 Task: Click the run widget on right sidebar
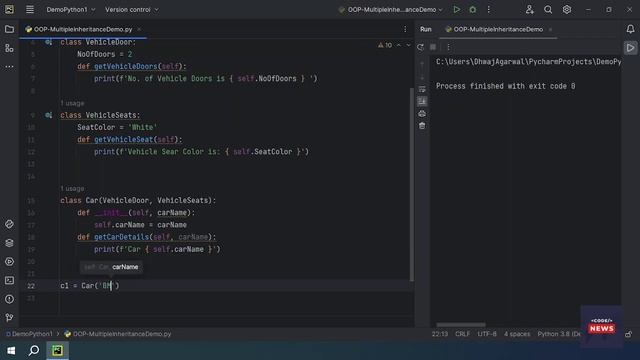pyautogui.click(x=631, y=48)
